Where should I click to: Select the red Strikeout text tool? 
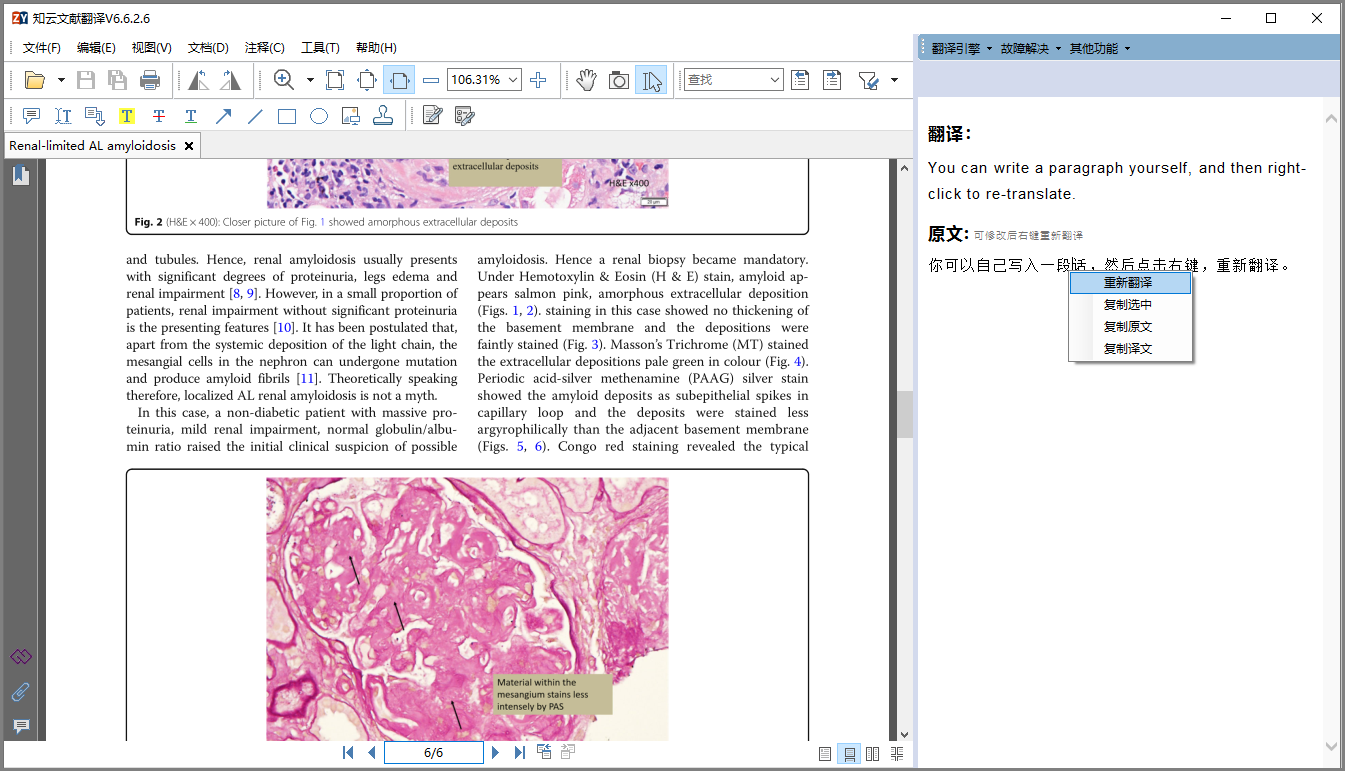[x=159, y=116]
